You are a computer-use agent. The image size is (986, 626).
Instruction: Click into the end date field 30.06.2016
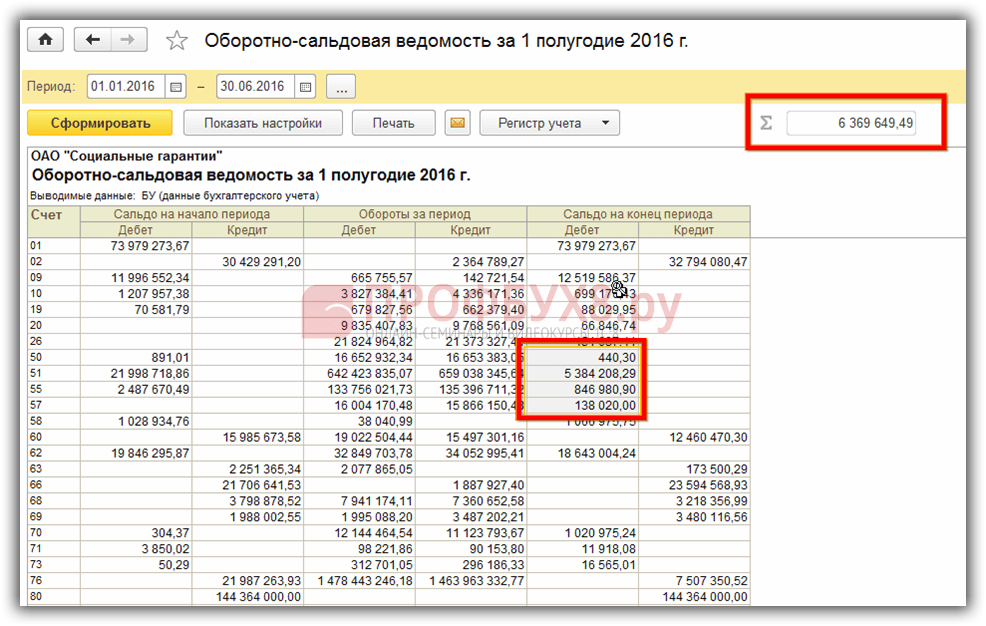[x=252, y=87]
